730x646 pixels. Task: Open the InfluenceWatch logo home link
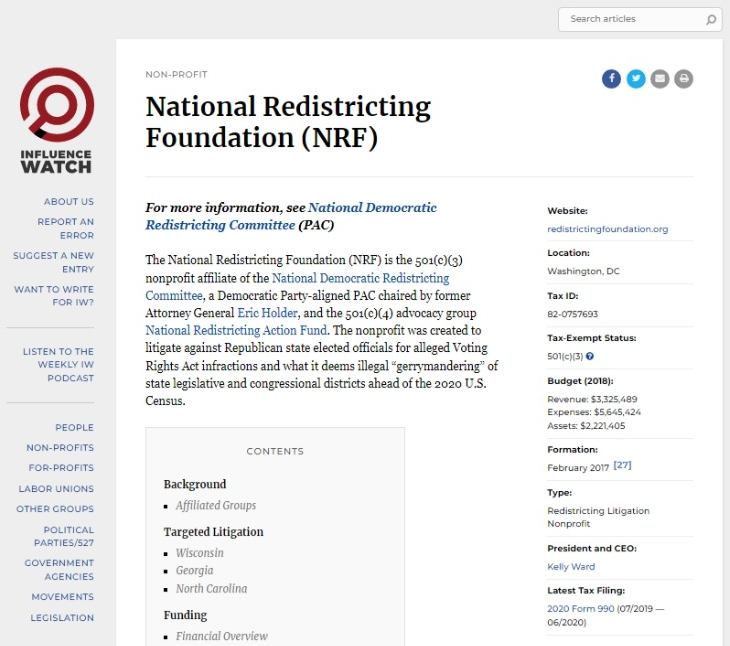(x=56, y=121)
